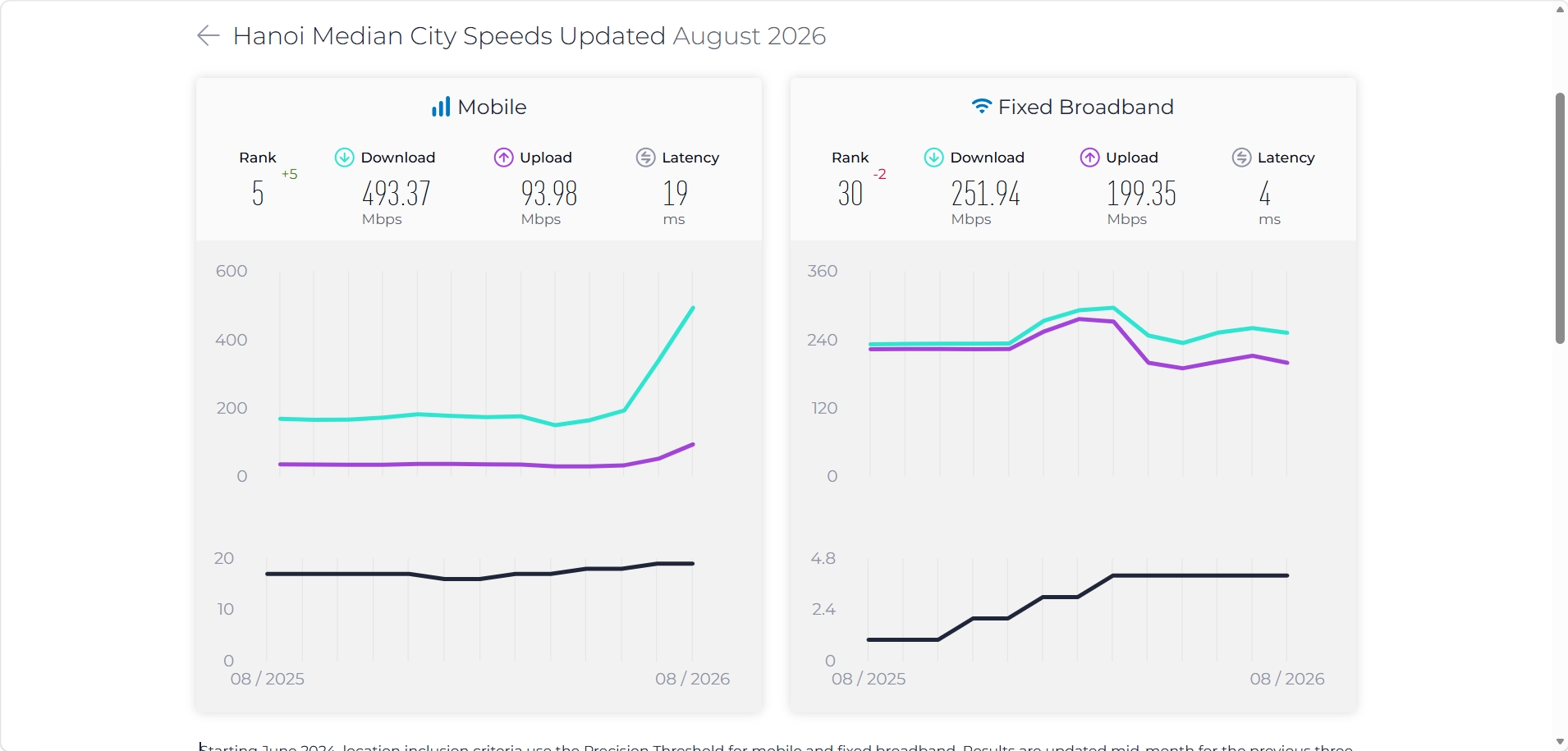
Task: Click the Fixed Broadband Upload arrow icon
Action: [1089, 158]
